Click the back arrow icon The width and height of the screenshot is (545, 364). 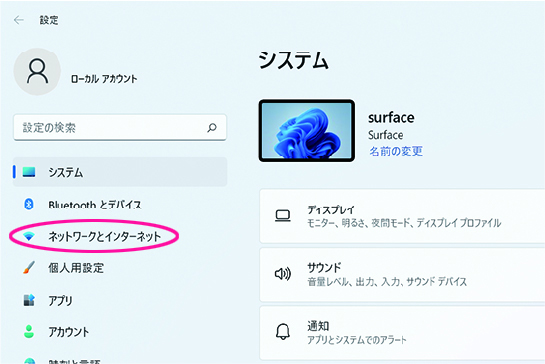(19, 20)
